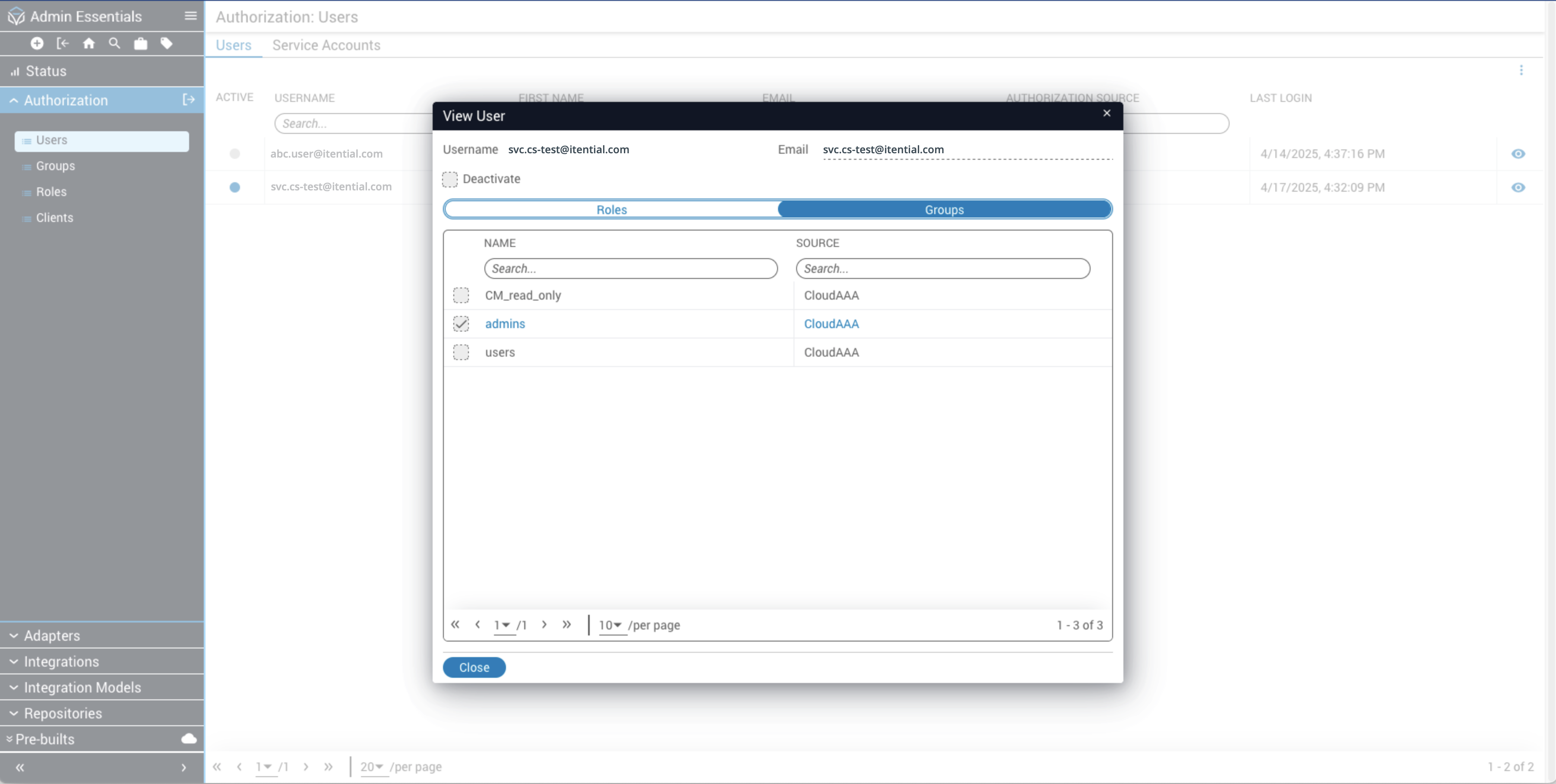Open the Groups item in sidebar
This screenshot has height=784, width=1556.
56,166
